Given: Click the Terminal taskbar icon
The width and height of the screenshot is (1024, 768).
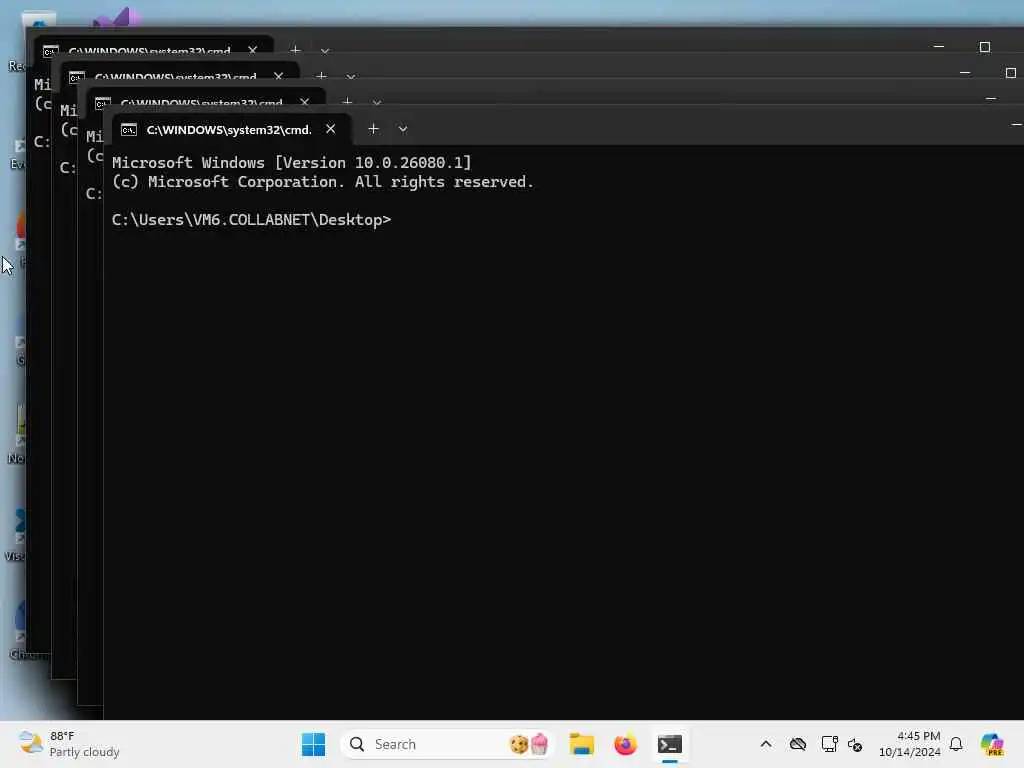Looking at the screenshot, I should point(669,744).
